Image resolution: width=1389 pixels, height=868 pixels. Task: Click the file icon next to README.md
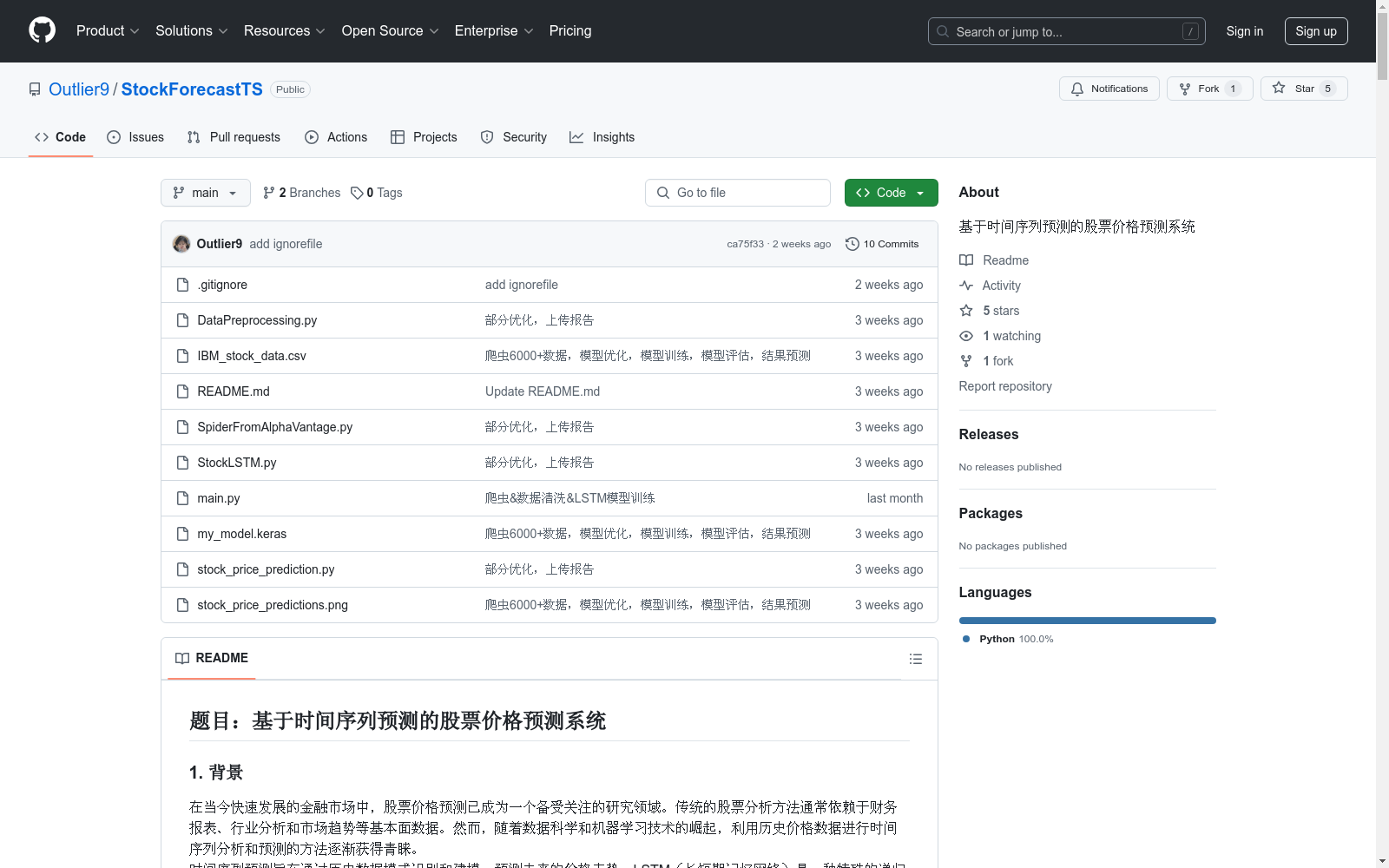point(182,391)
